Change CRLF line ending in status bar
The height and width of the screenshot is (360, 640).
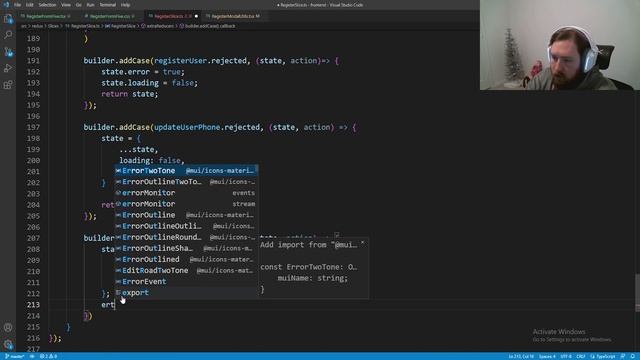tap(580, 356)
